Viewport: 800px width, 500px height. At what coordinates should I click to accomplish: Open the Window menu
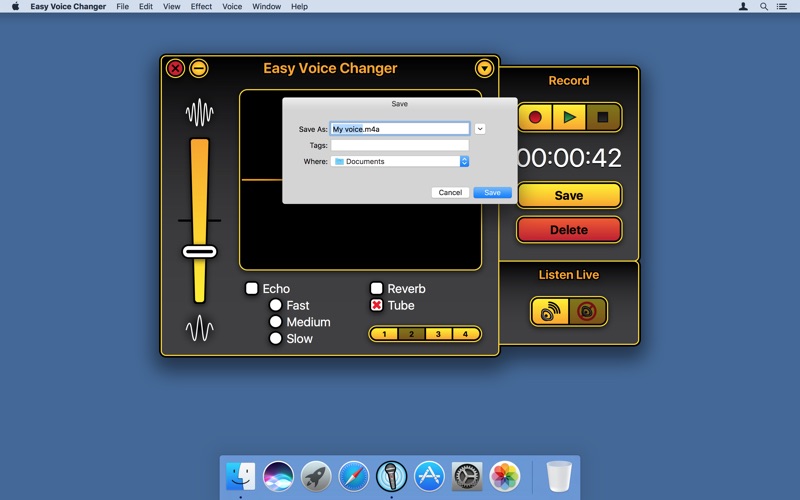pos(266,6)
